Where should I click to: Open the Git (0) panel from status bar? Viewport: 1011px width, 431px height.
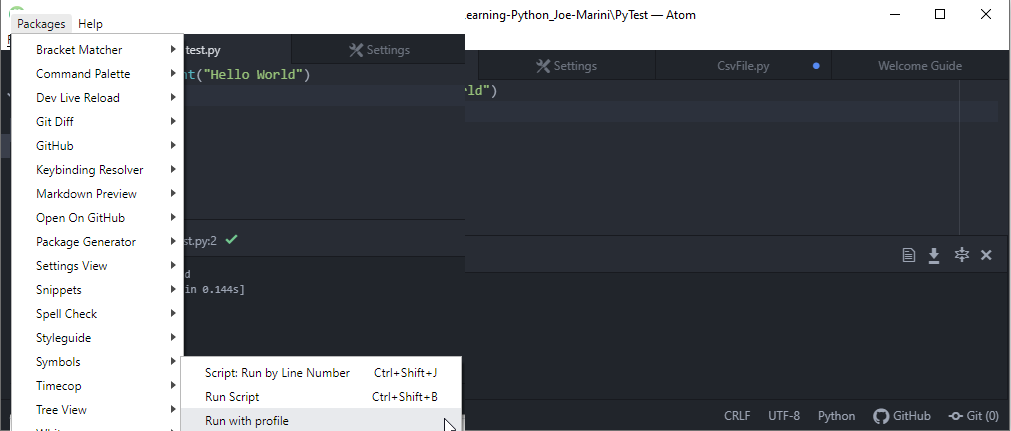click(x=974, y=416)
